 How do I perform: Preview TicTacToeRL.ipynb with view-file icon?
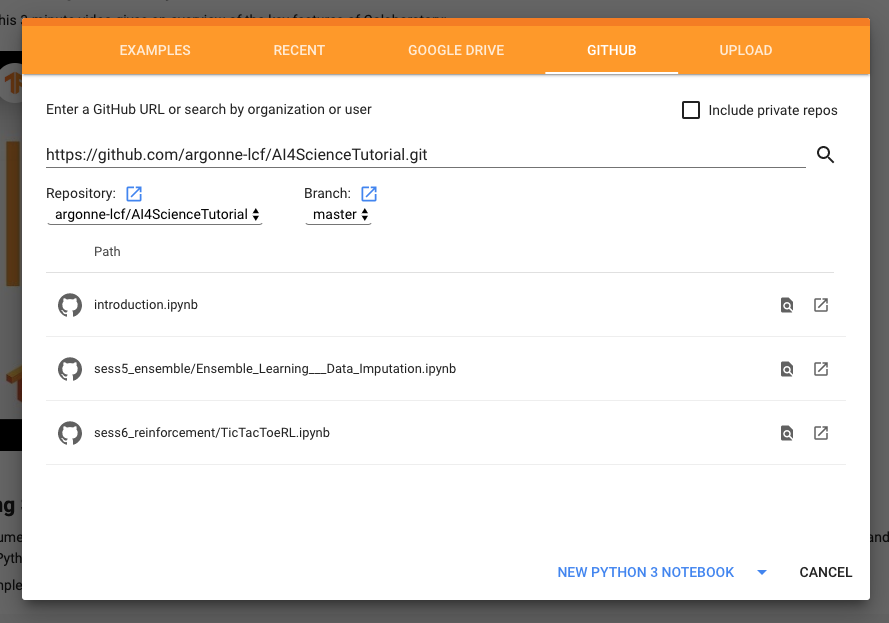(x=786, y=433)
